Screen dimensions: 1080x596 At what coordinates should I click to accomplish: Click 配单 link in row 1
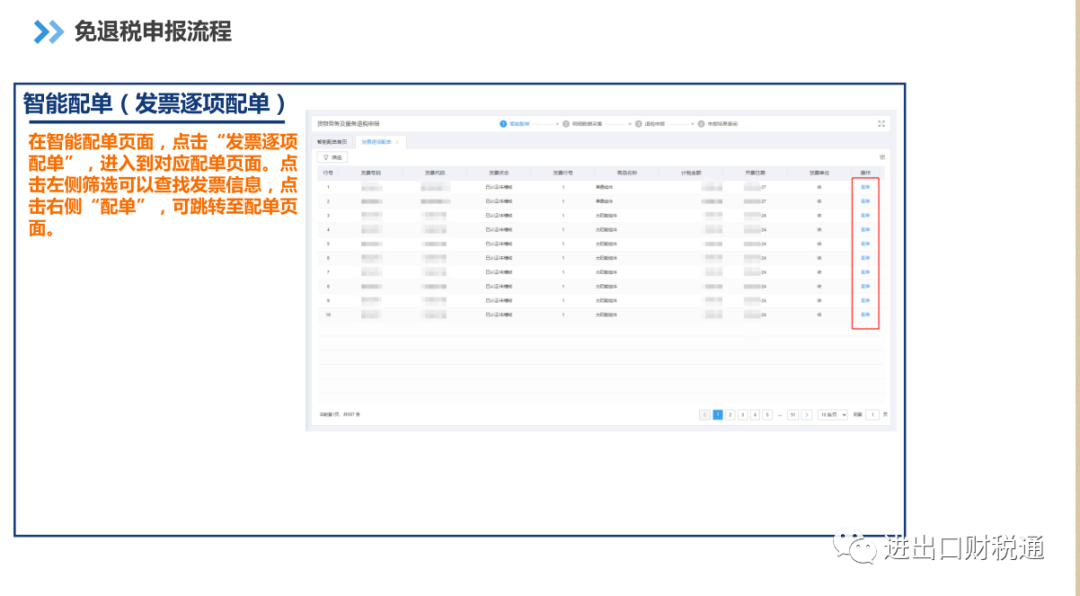click(x=866, y=187)
